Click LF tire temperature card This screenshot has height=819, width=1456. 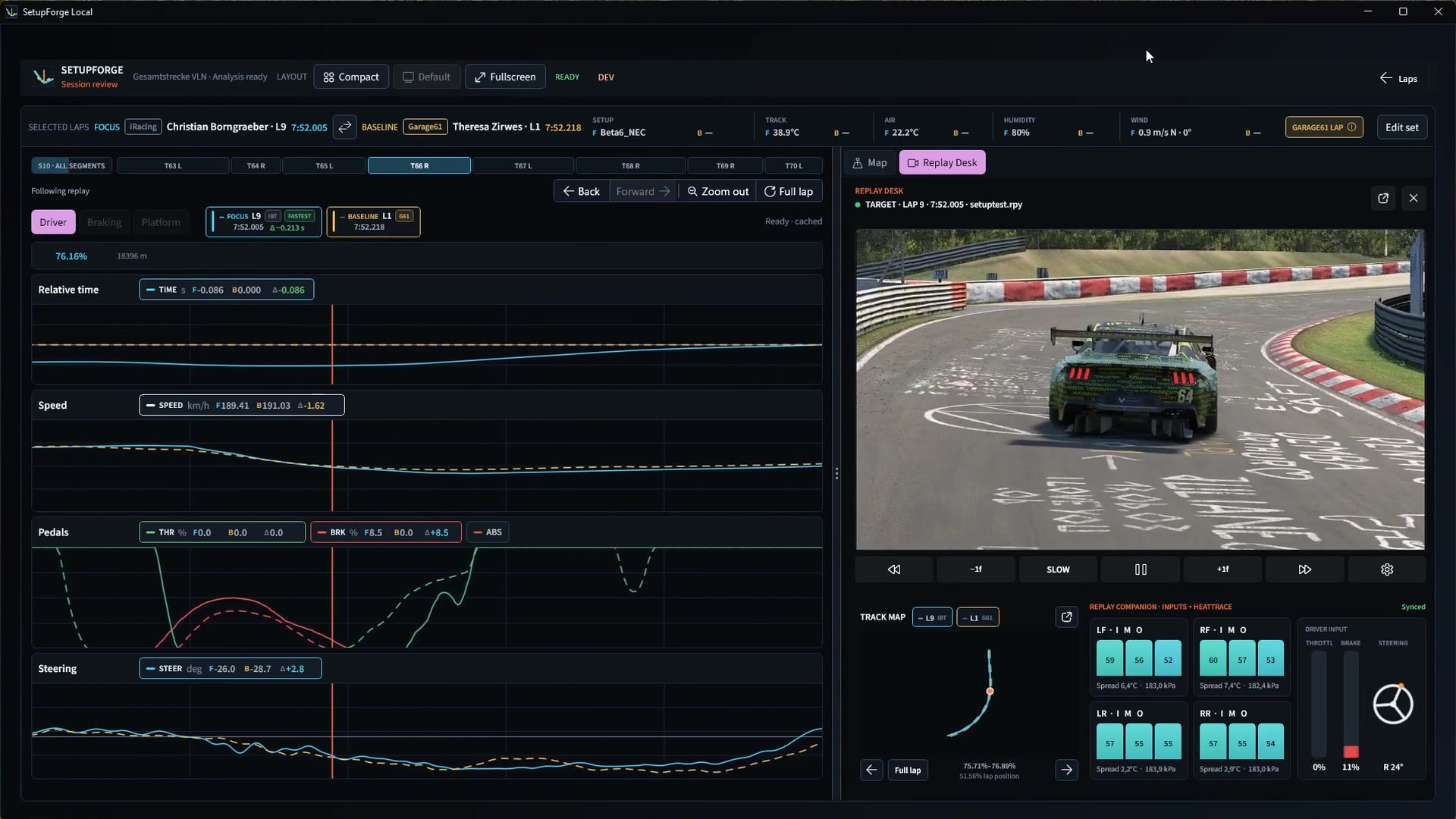coord(1138,657)
